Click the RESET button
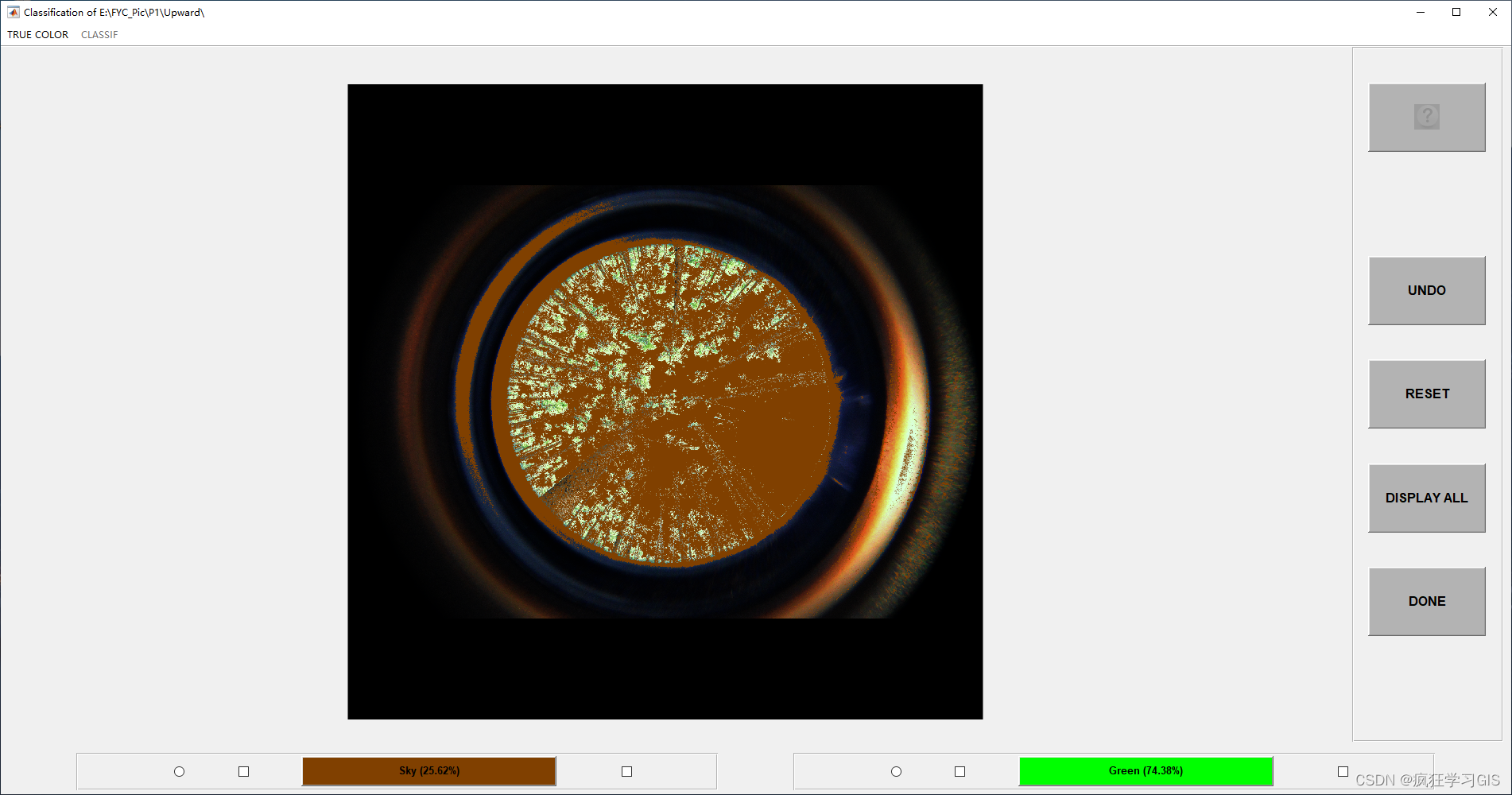This screenshot has height=795, width=1512. [1426, 394]
